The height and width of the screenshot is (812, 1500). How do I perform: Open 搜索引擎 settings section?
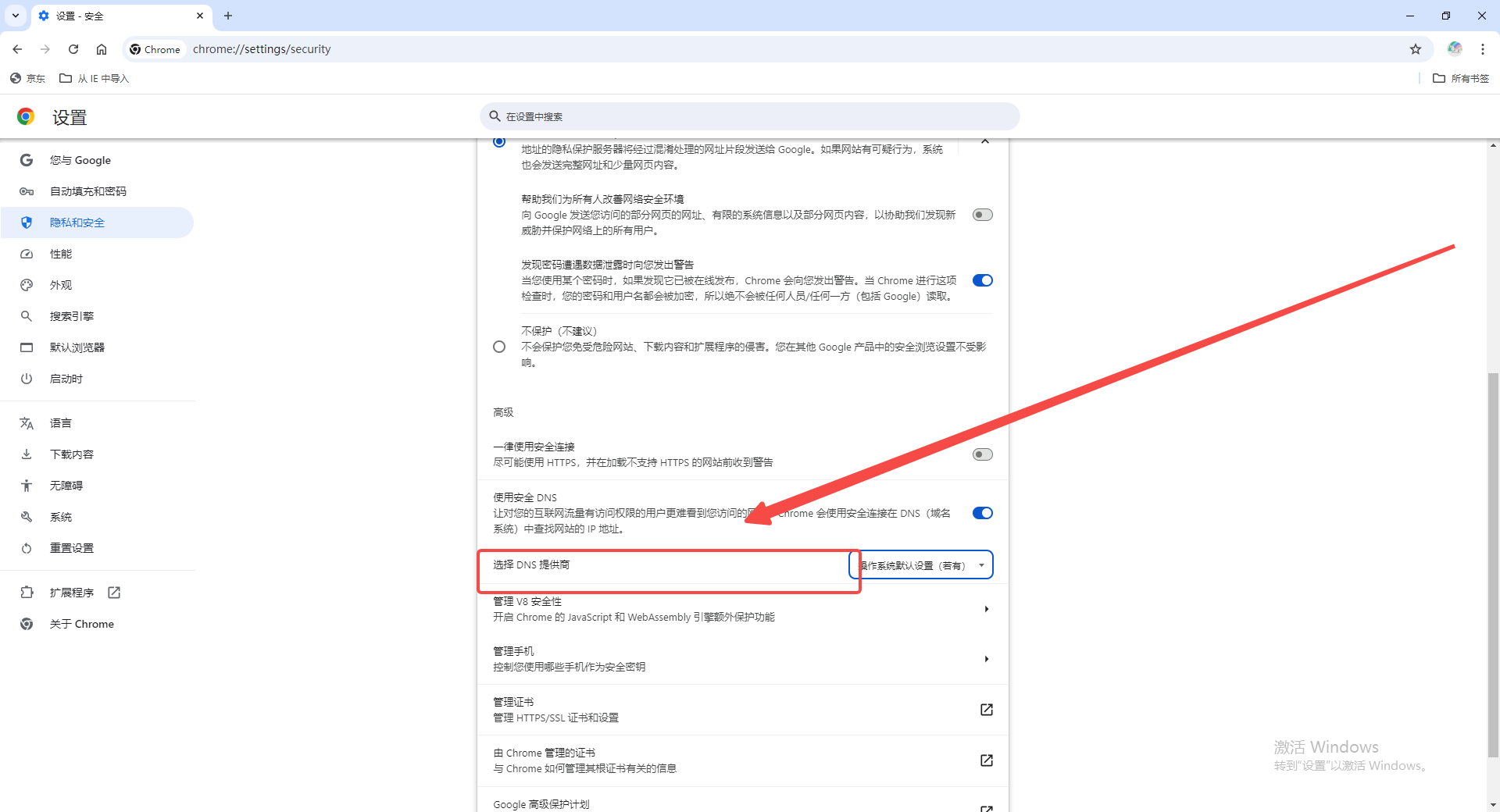click(x=98, y=316)
